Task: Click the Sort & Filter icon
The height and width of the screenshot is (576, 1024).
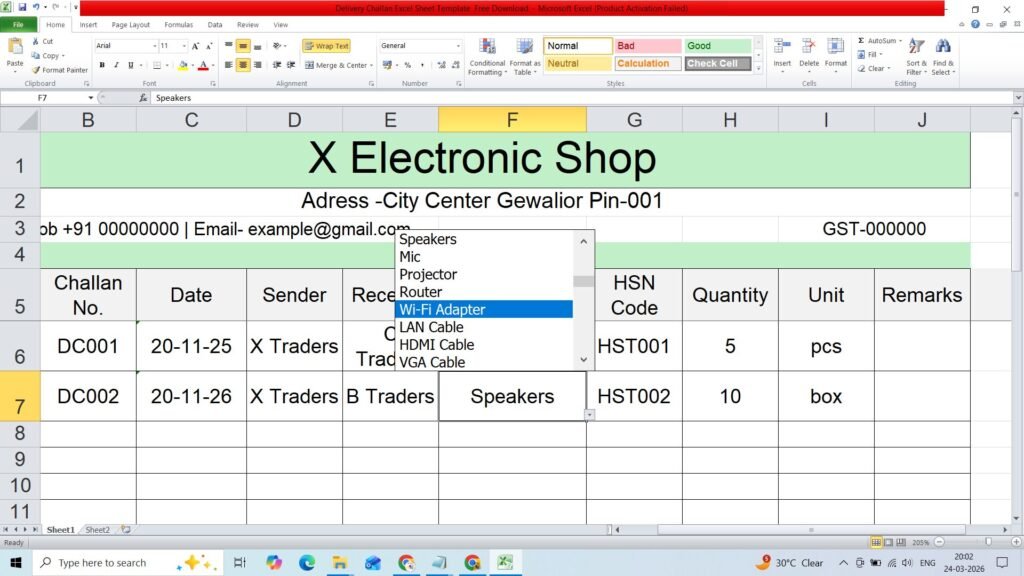Action: pyautogui.click(x=916, y=47)
